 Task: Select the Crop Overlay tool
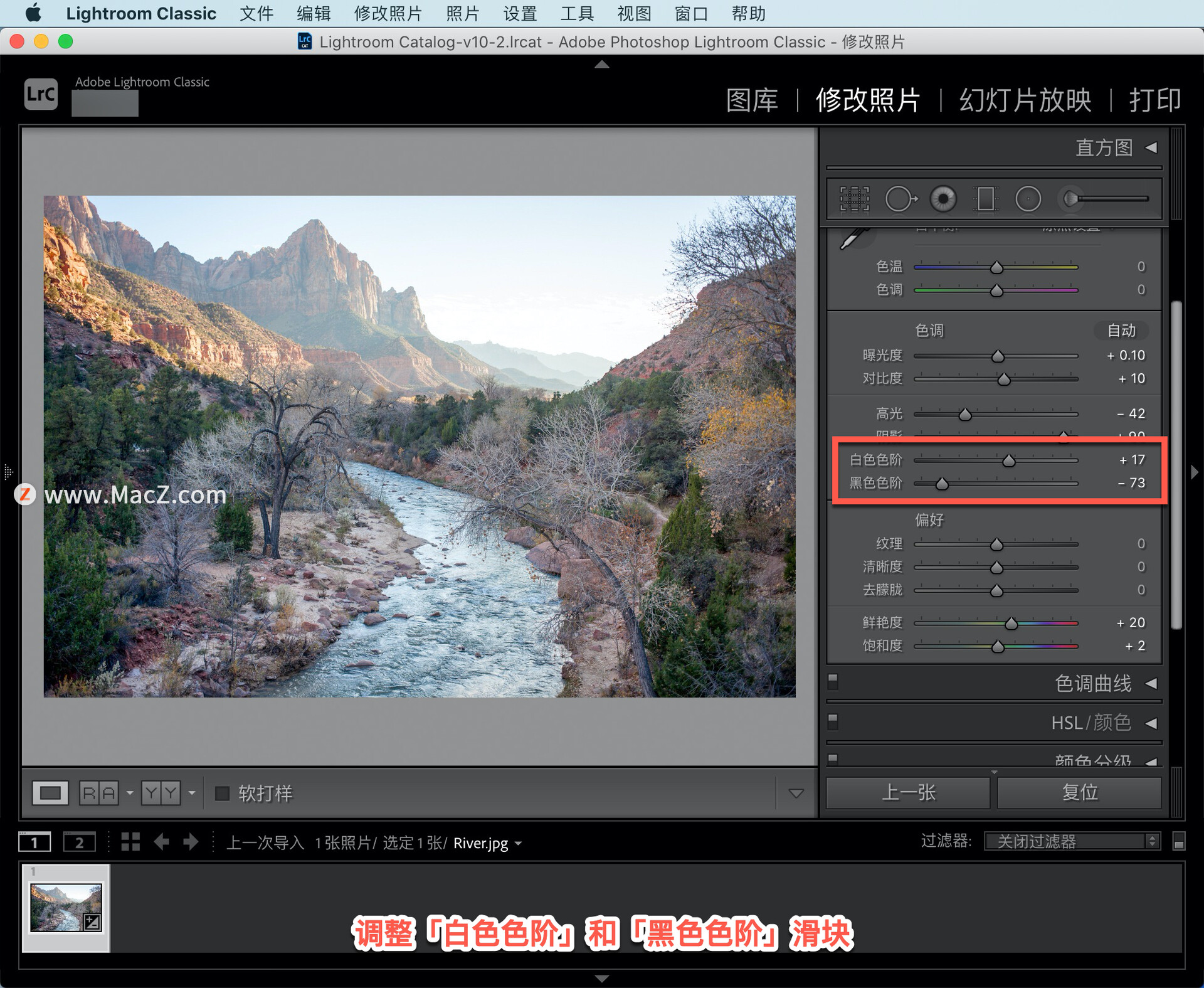(x=854, y=199)
